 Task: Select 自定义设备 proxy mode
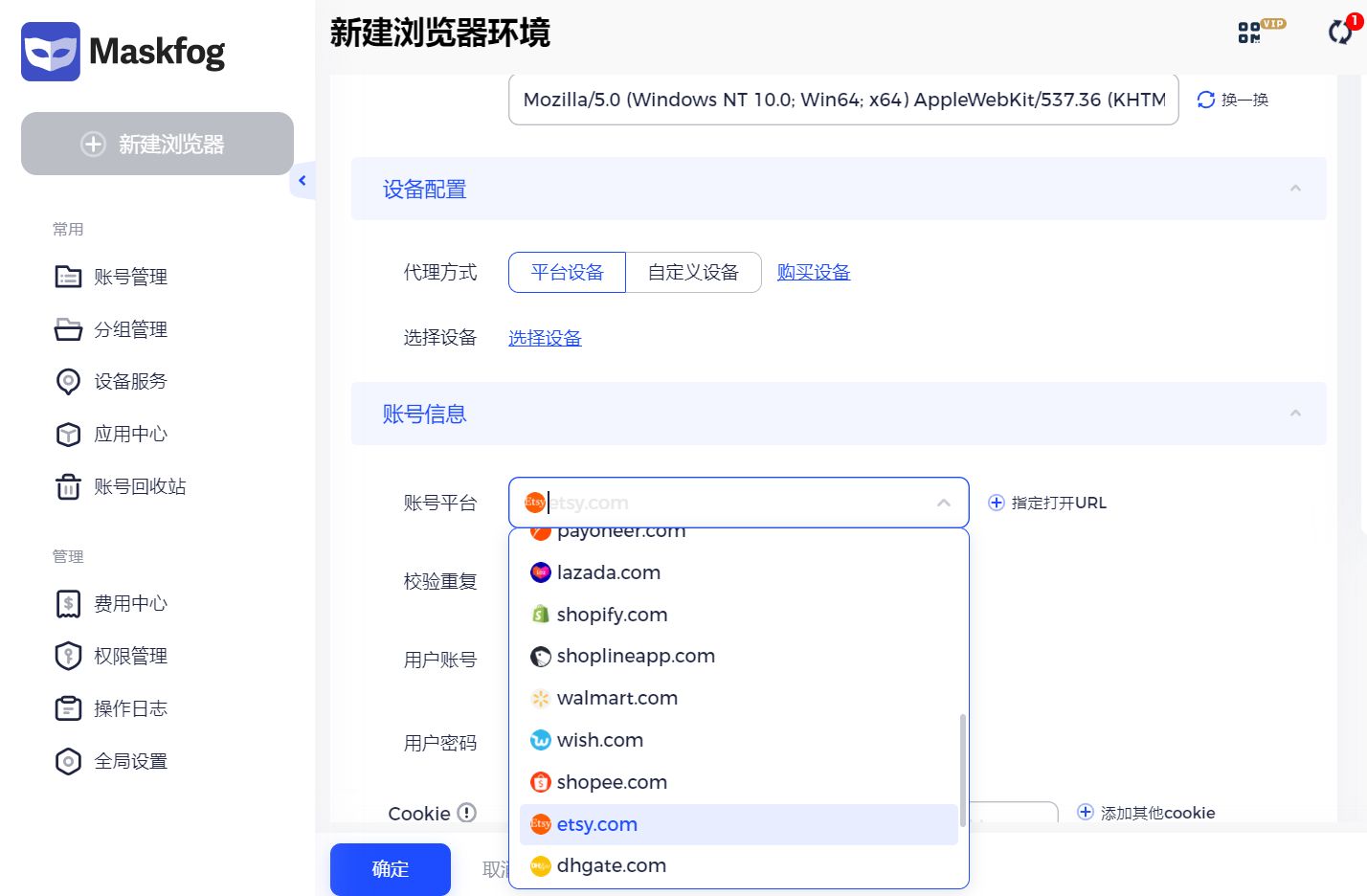coord(693,272)
